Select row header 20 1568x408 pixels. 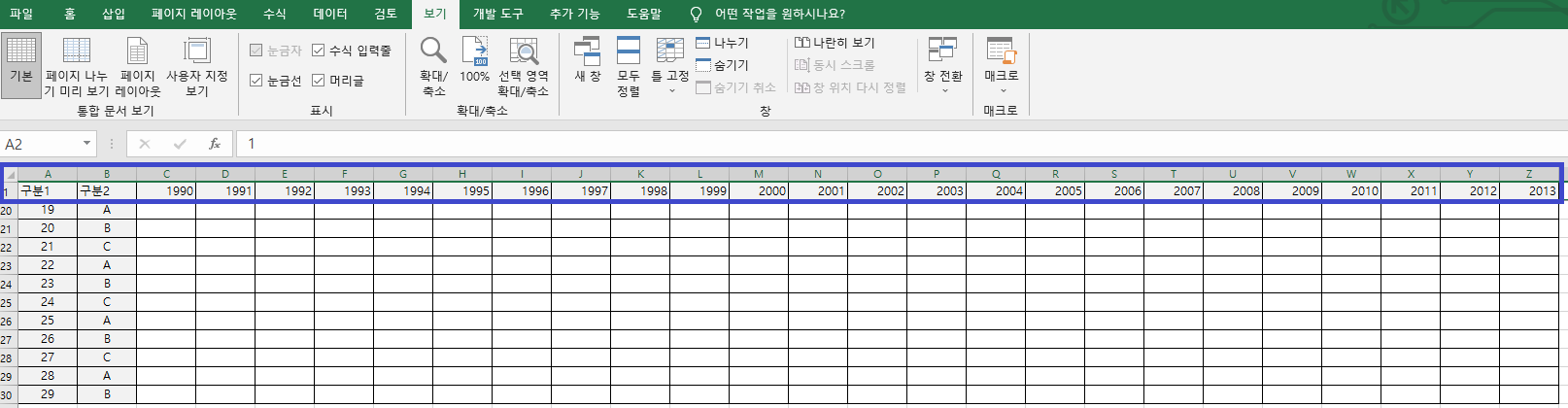pos(7,211)
